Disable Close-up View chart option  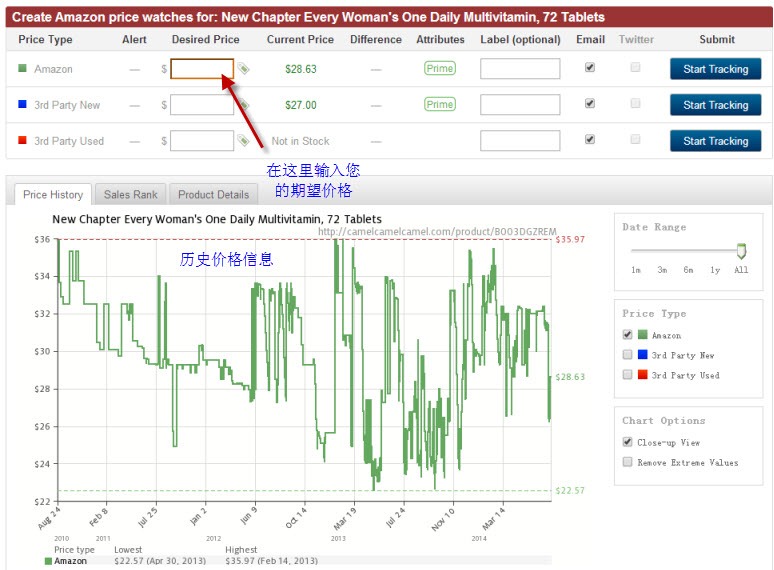coord(627,442)
